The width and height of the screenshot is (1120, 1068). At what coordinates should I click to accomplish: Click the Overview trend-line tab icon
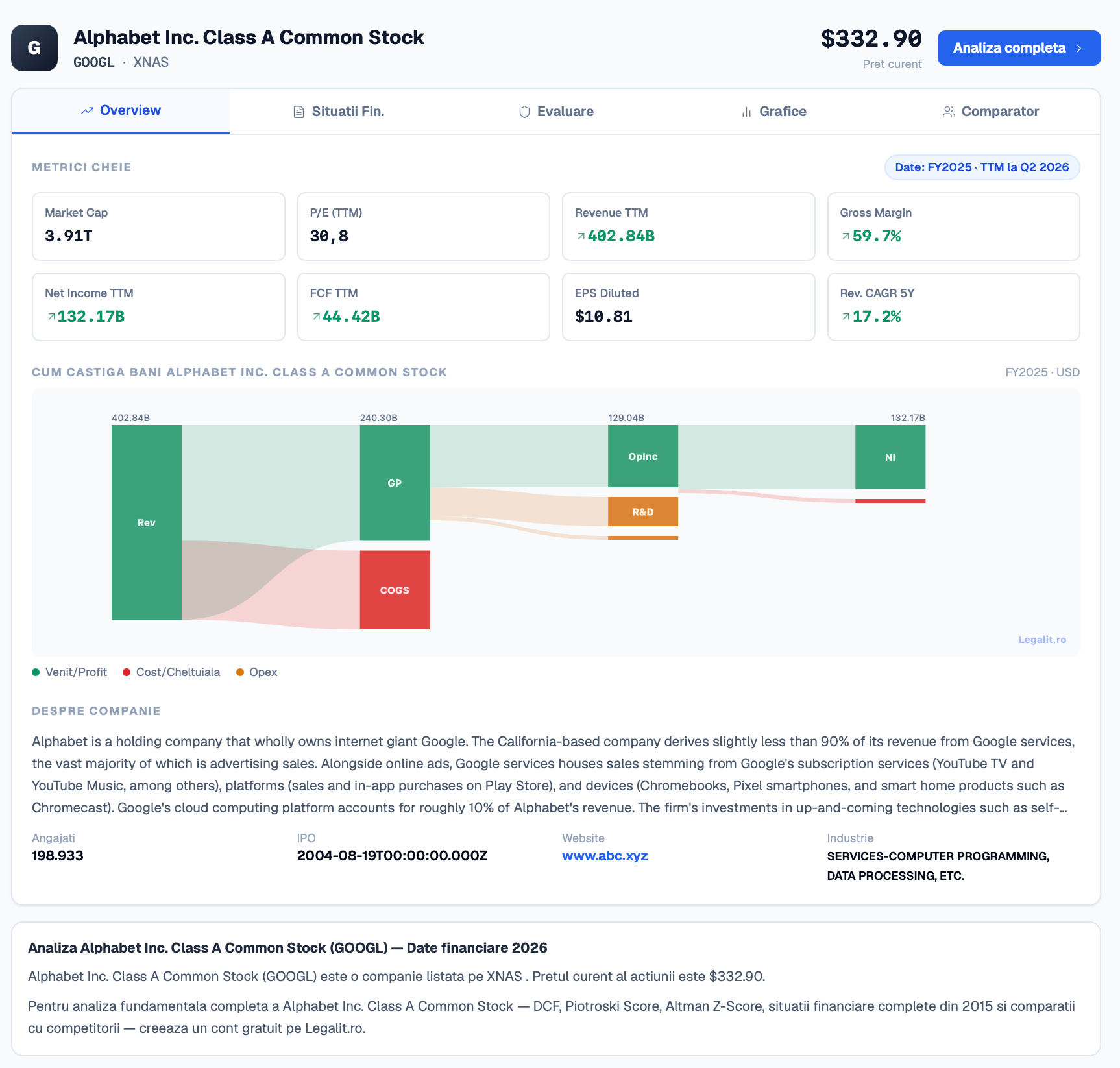tap(88, 111)
